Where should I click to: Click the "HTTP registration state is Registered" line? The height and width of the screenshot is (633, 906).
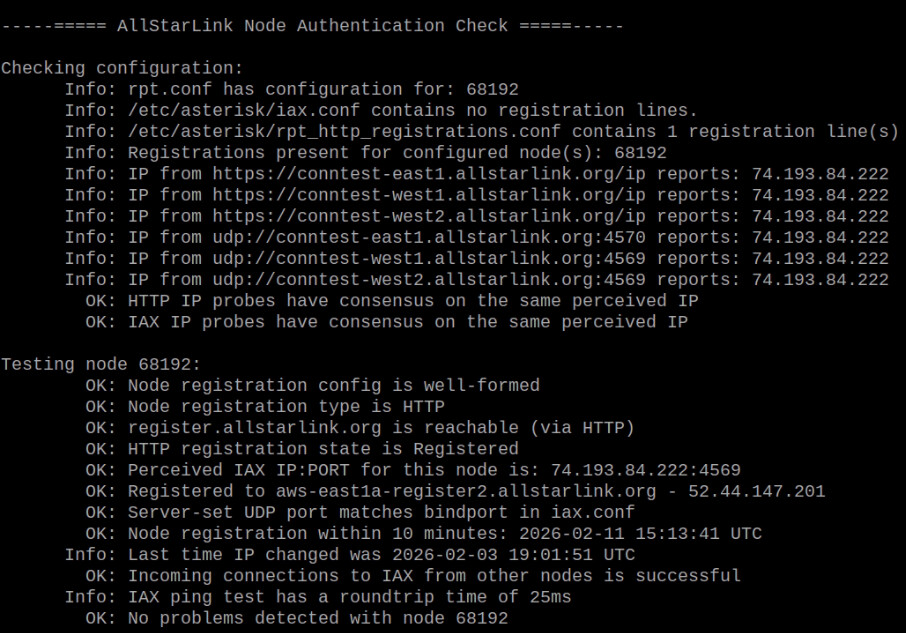tap(322, 448)
